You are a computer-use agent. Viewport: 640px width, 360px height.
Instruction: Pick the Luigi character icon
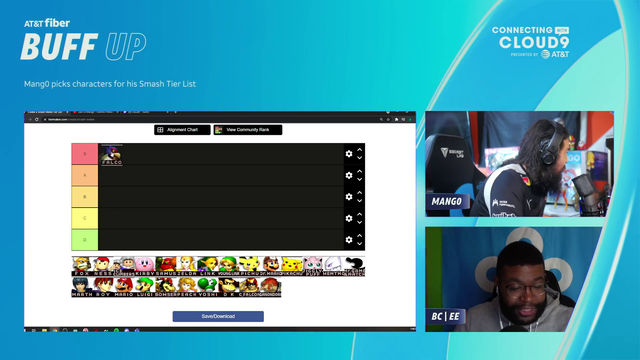(x=144, y=287)
